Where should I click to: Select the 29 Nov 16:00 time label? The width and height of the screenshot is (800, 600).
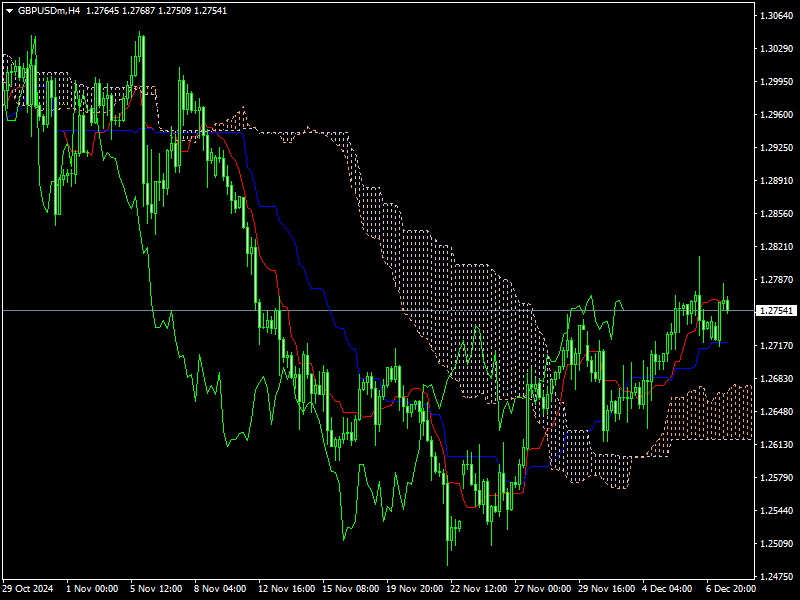[607, 589]
